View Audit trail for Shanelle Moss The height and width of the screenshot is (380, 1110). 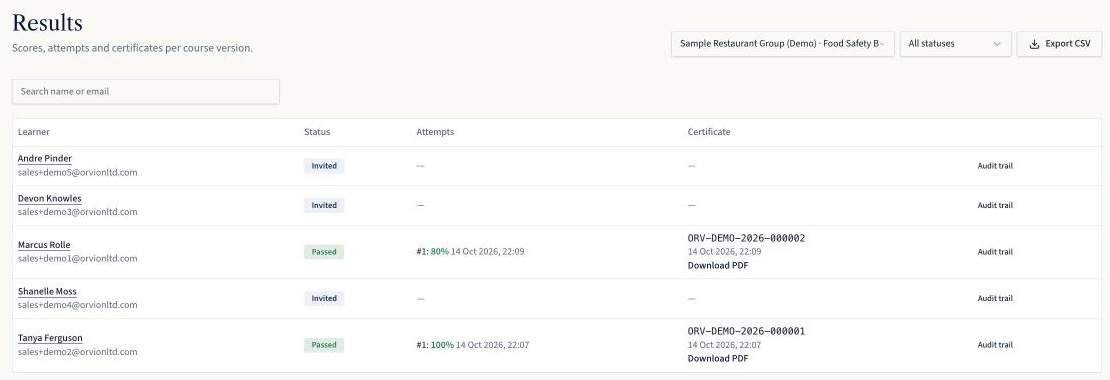click(995, 299)
